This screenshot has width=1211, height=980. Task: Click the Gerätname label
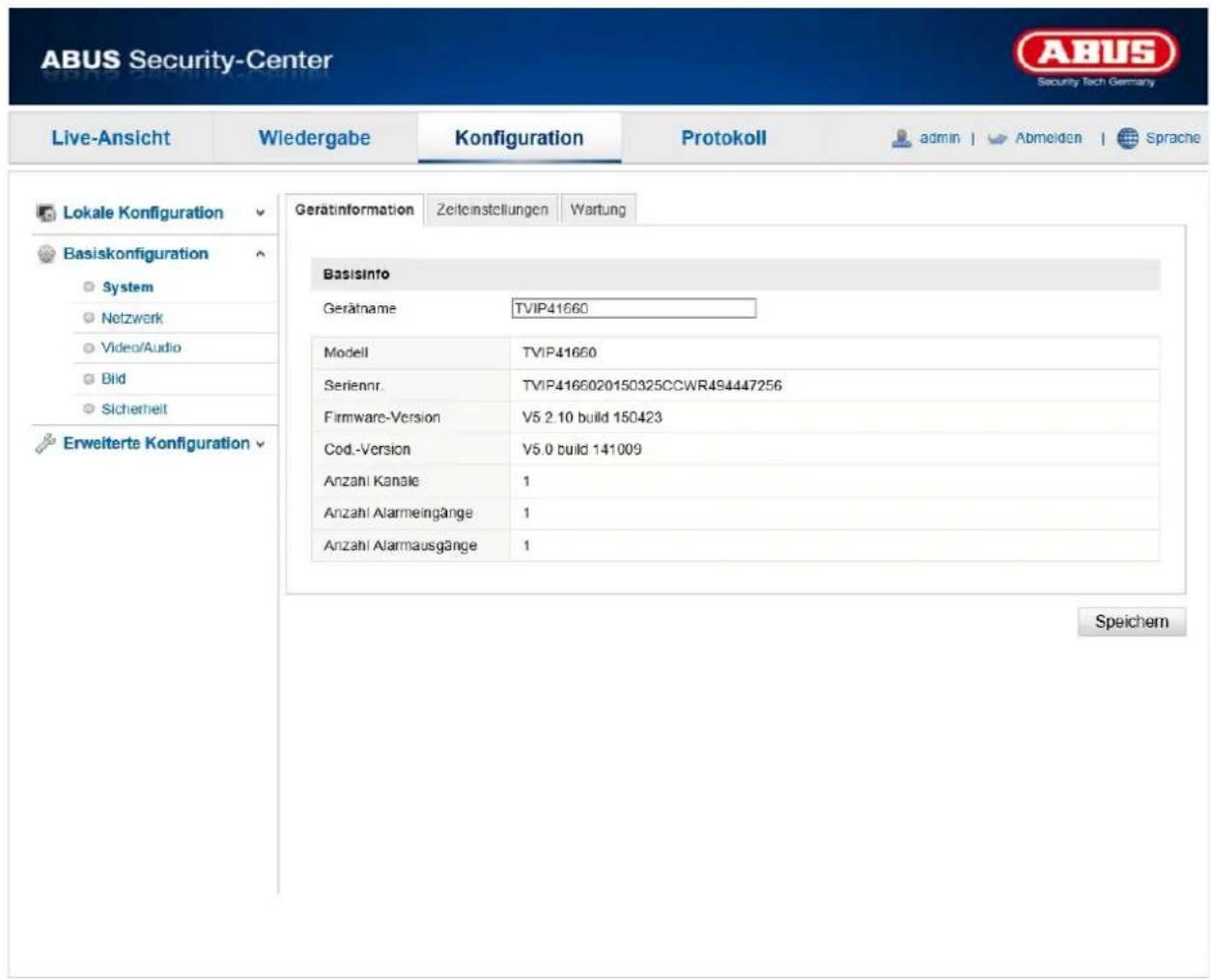coord(359,309)
